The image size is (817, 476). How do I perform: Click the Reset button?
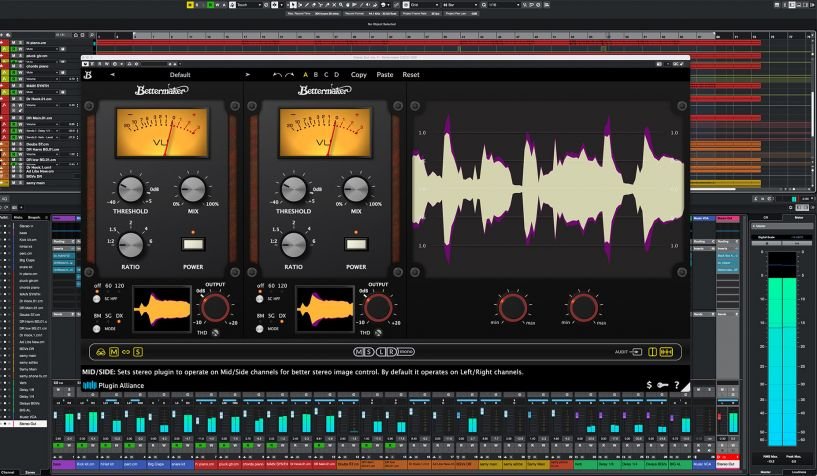click(411, 75)
